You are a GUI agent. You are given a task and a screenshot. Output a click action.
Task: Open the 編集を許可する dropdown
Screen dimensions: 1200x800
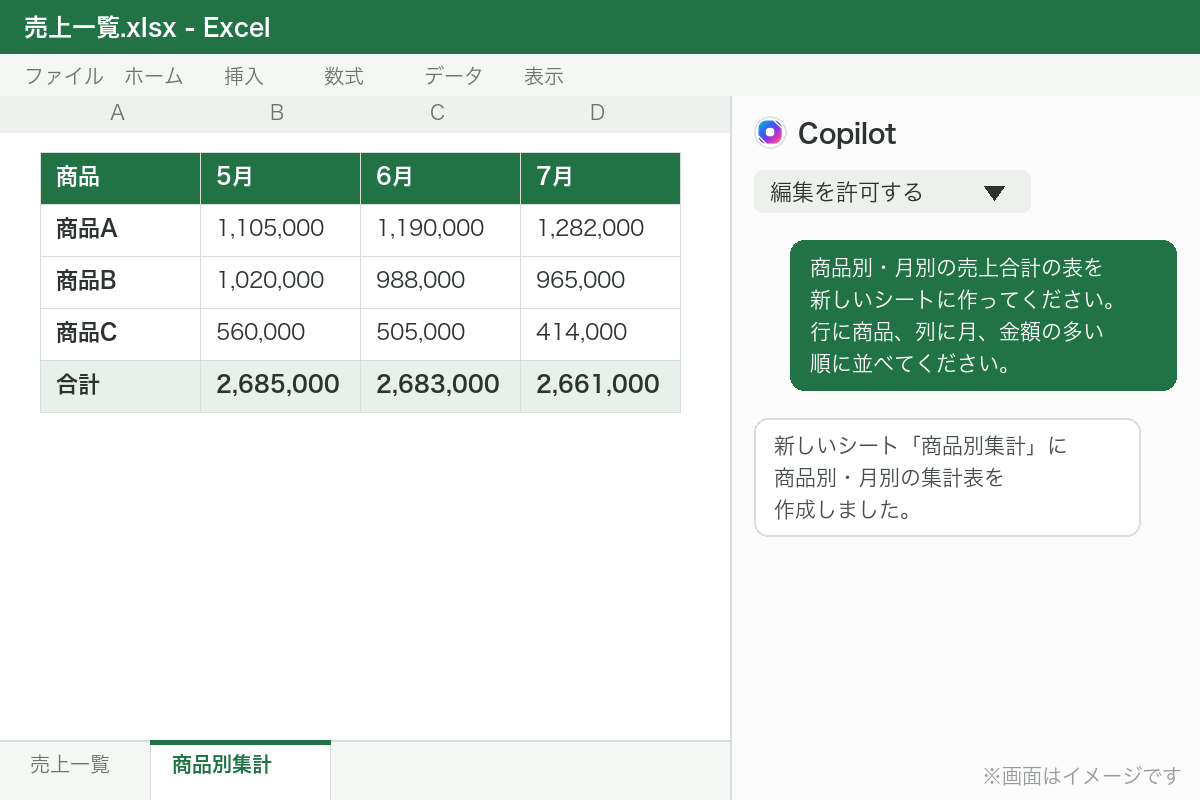click(892, 192)
